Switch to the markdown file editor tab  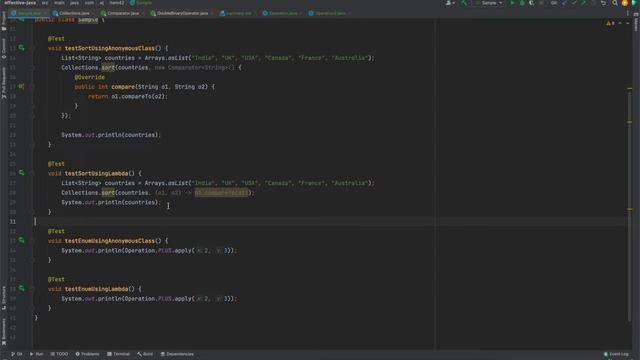point(238,13)
